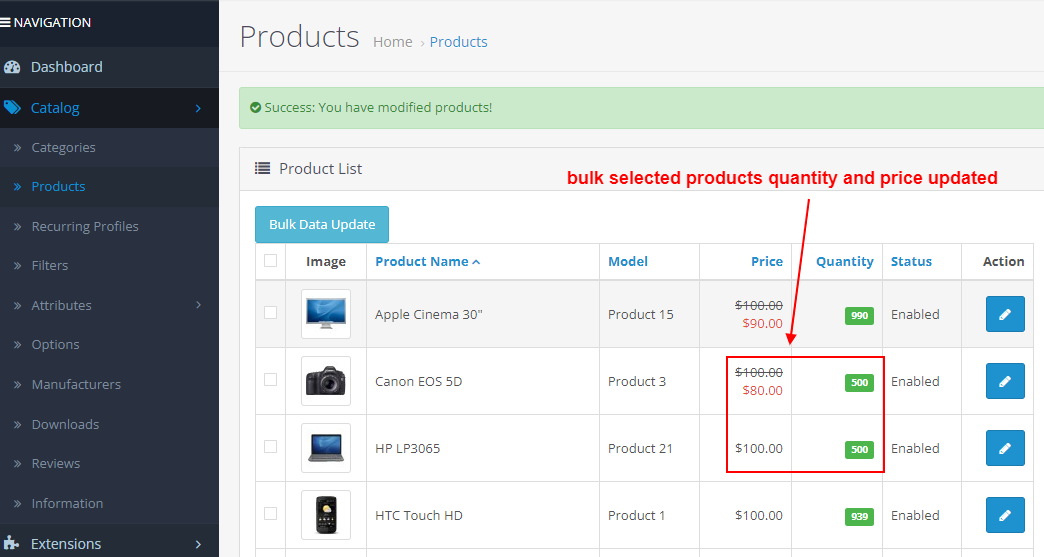This screenshot has width=1044, height=557.
Task: Click the Extensions puzzle icon
Action: pyautogui.click(x=12, y=544)
